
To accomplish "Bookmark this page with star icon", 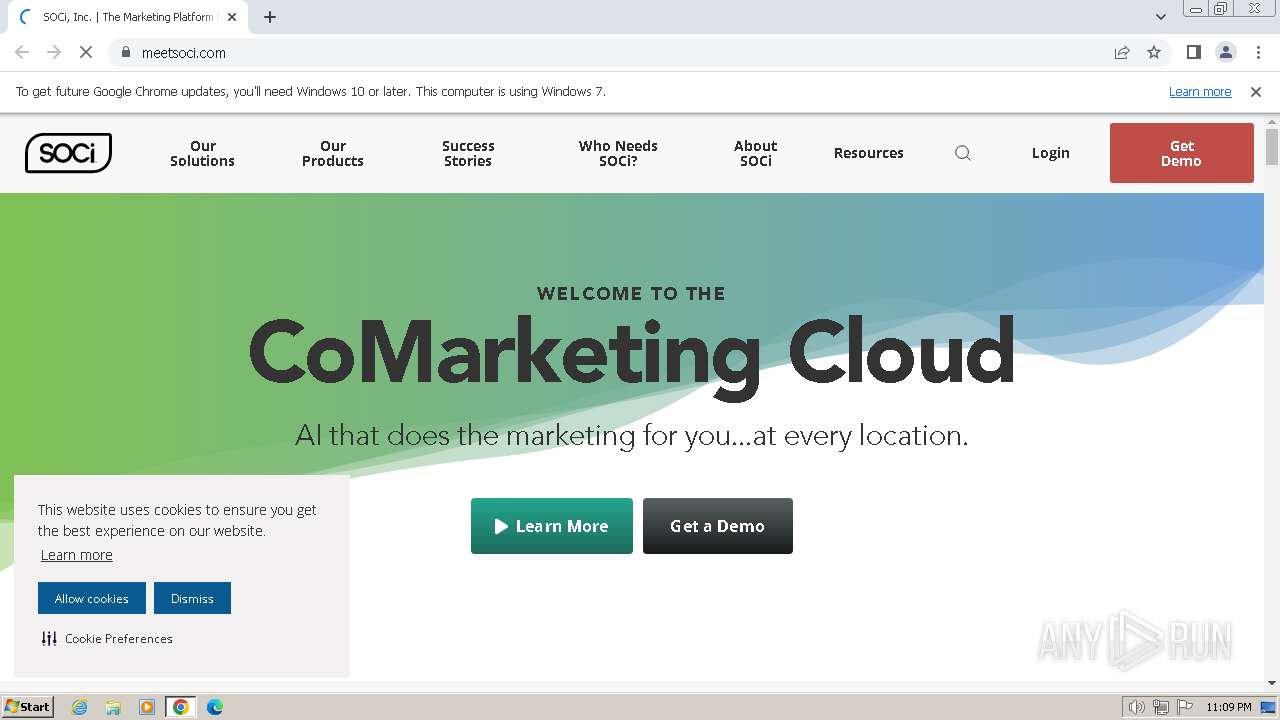I will [1154, 52].
